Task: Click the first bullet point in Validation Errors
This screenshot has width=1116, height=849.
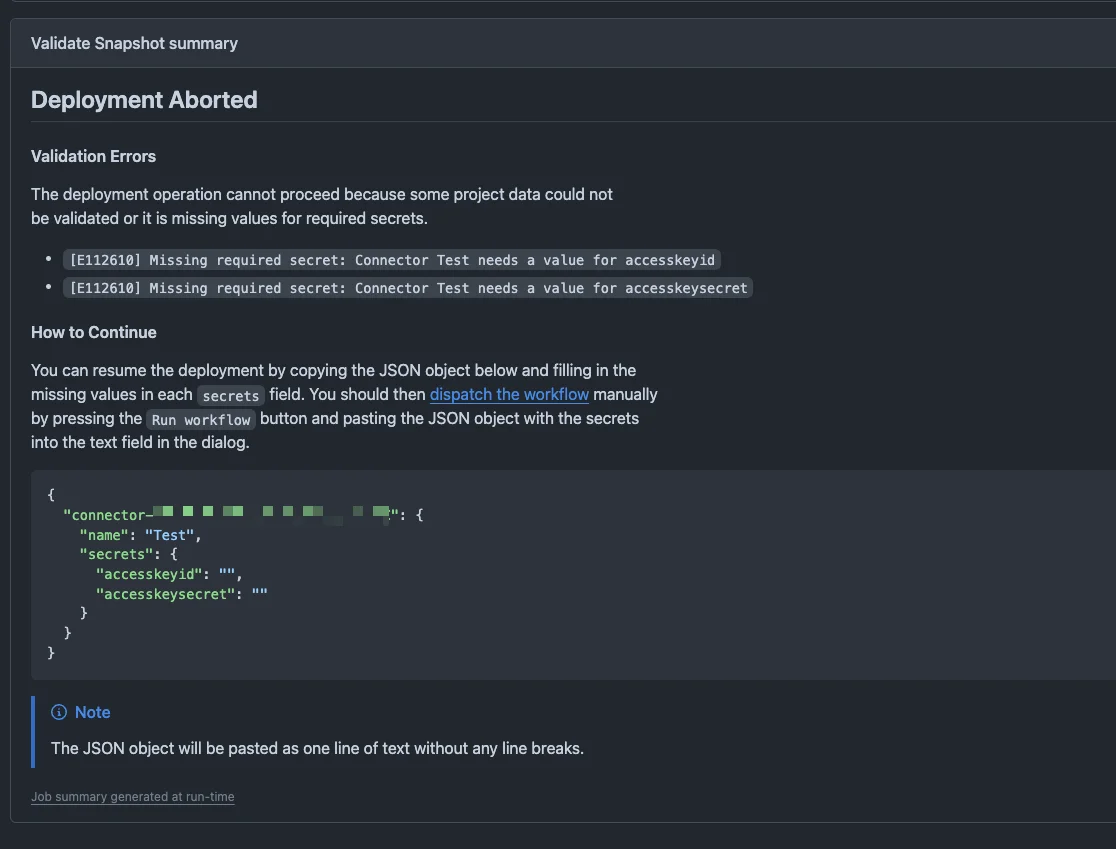Action: click(48, 259)
